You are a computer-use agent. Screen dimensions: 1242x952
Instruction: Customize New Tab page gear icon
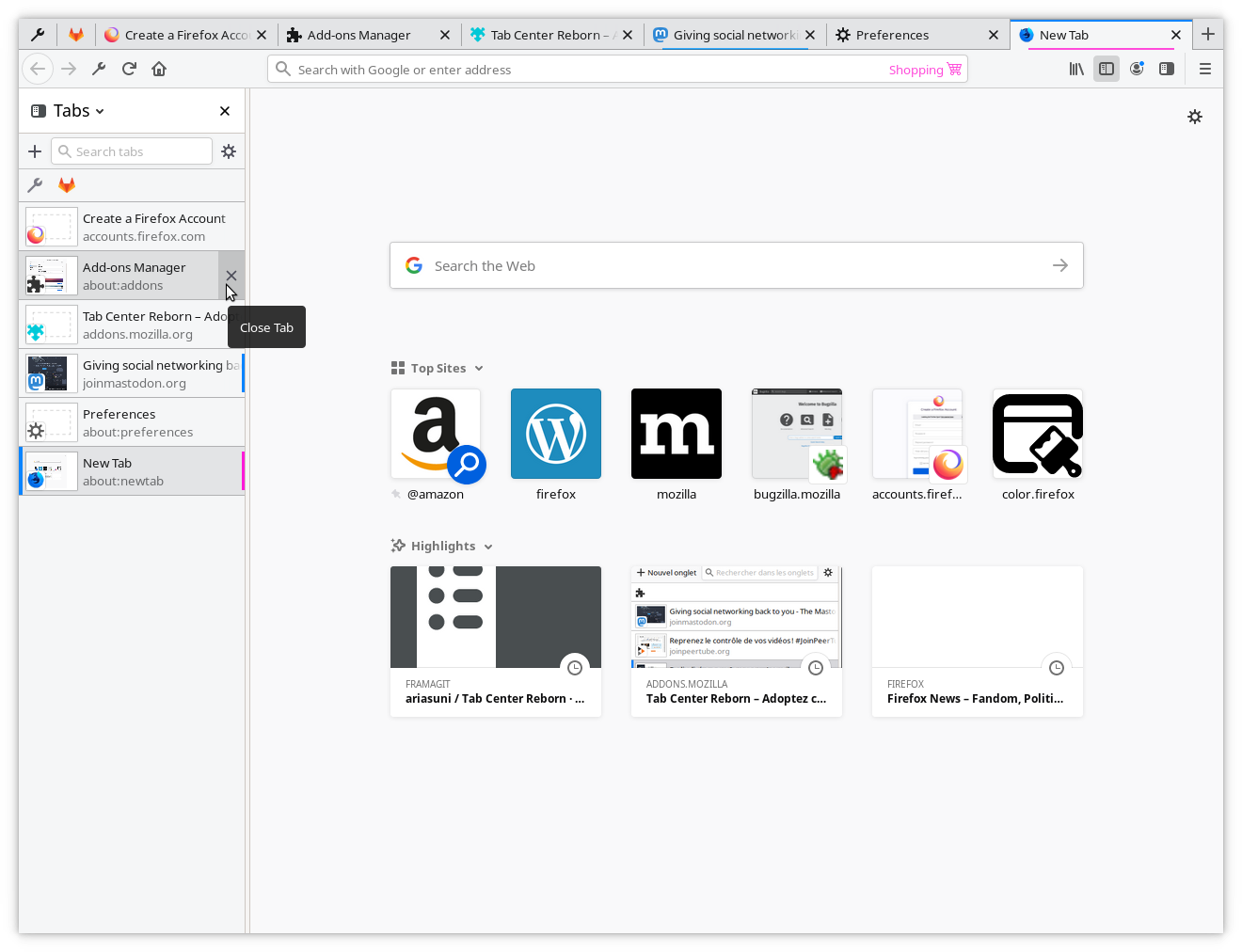pyautogui.click(x=1195, y=117)
